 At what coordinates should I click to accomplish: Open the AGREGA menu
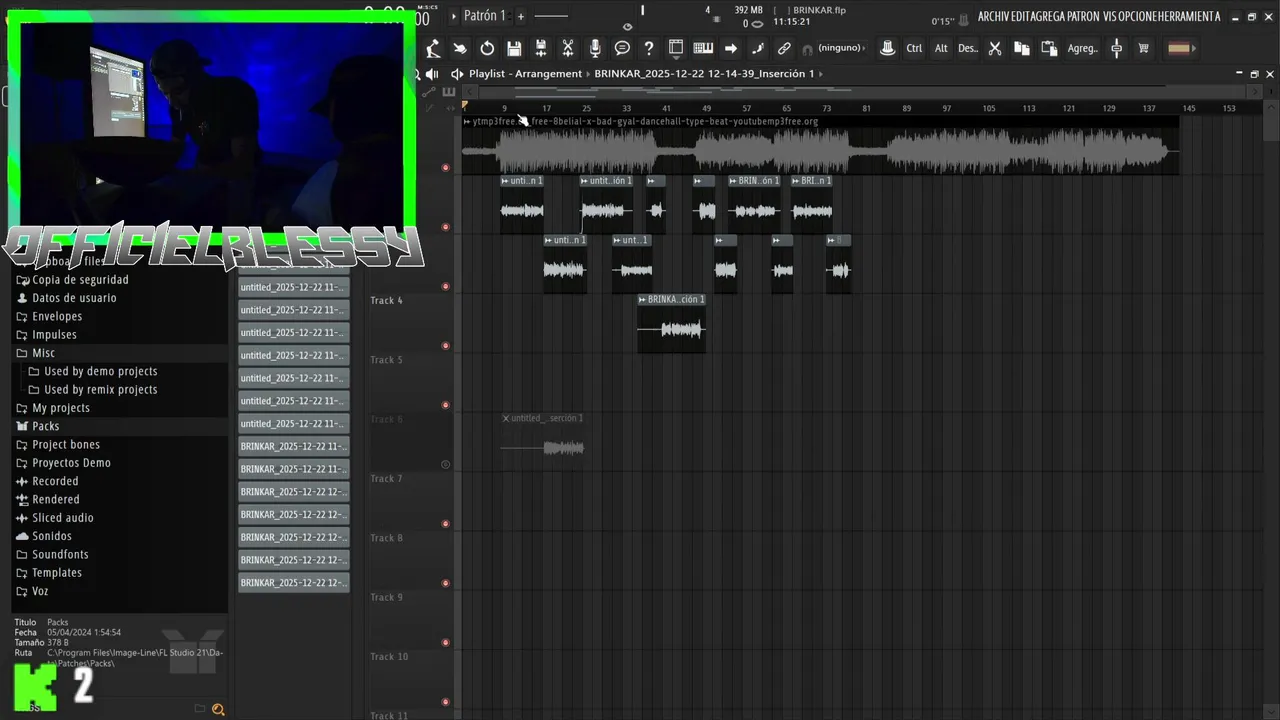pyautogui.click(x=1047, y=17)
